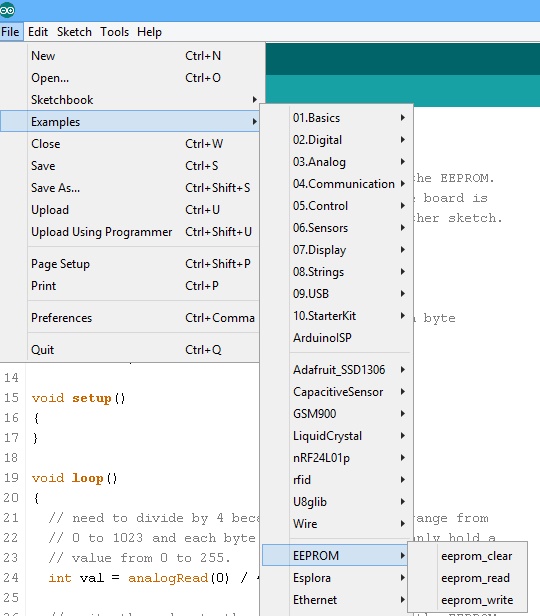Select the EEPROM examples entry
This screenshot has width=540, height=616.
(335, 556)
